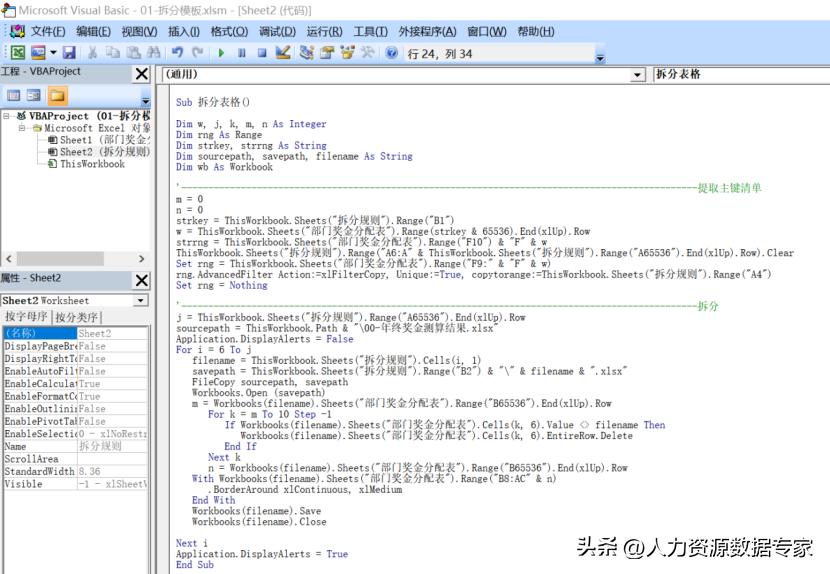Open the Project Explorer toolbar icon
The height and width of the screenshot is (574, 830).
point(306,52)
